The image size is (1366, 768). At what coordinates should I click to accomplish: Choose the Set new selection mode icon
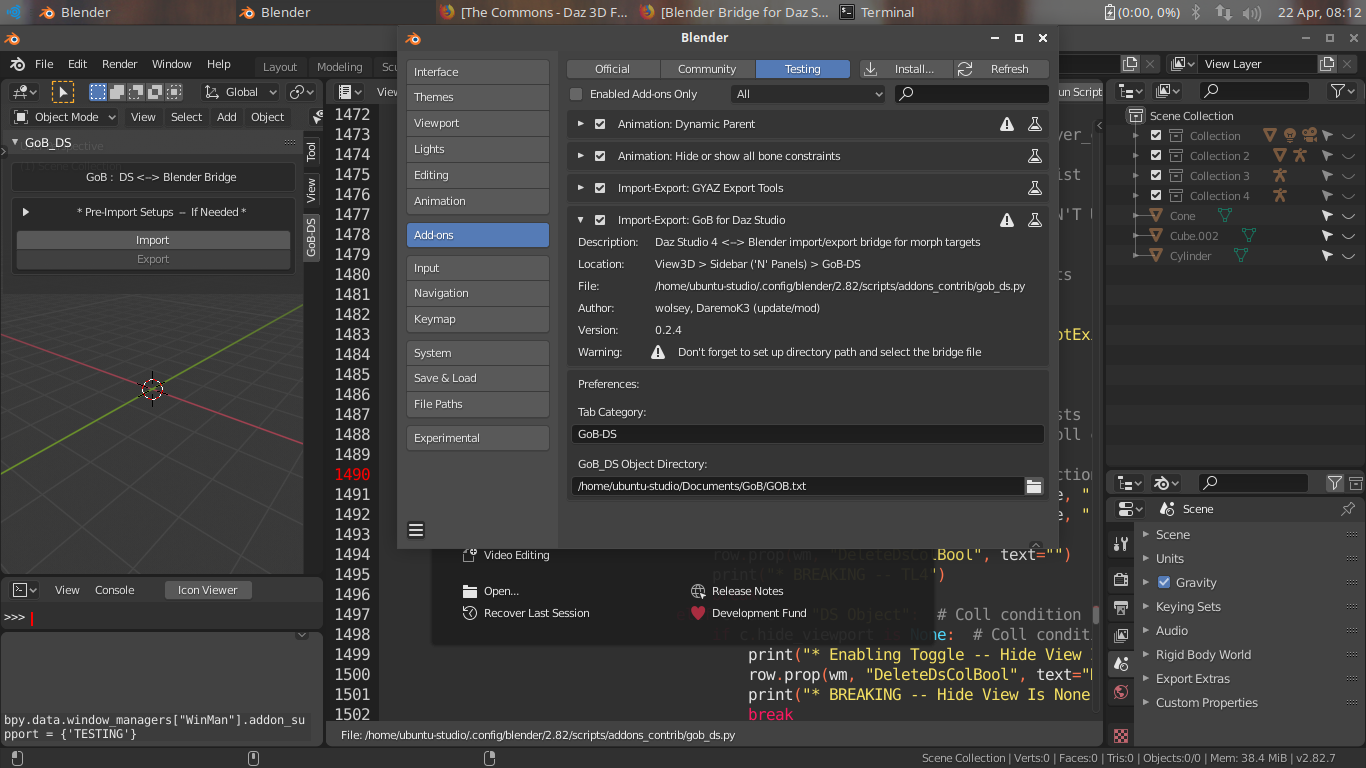98,92
